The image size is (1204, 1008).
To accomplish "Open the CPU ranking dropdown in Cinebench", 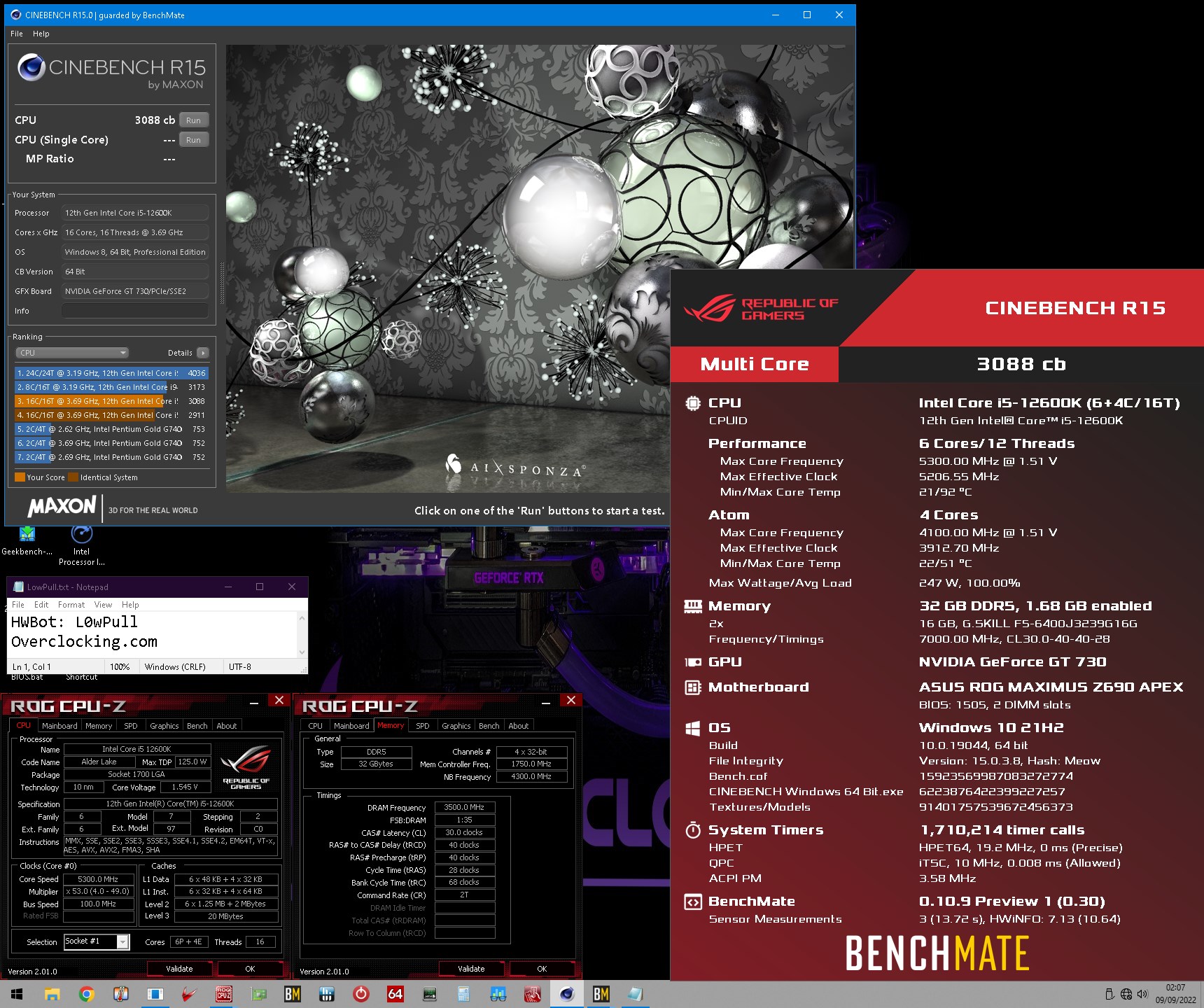I will pos(72,353).
